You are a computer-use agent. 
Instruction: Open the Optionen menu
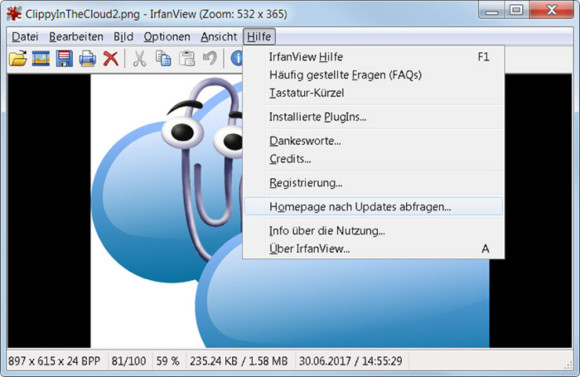click(x=167, y=37)
